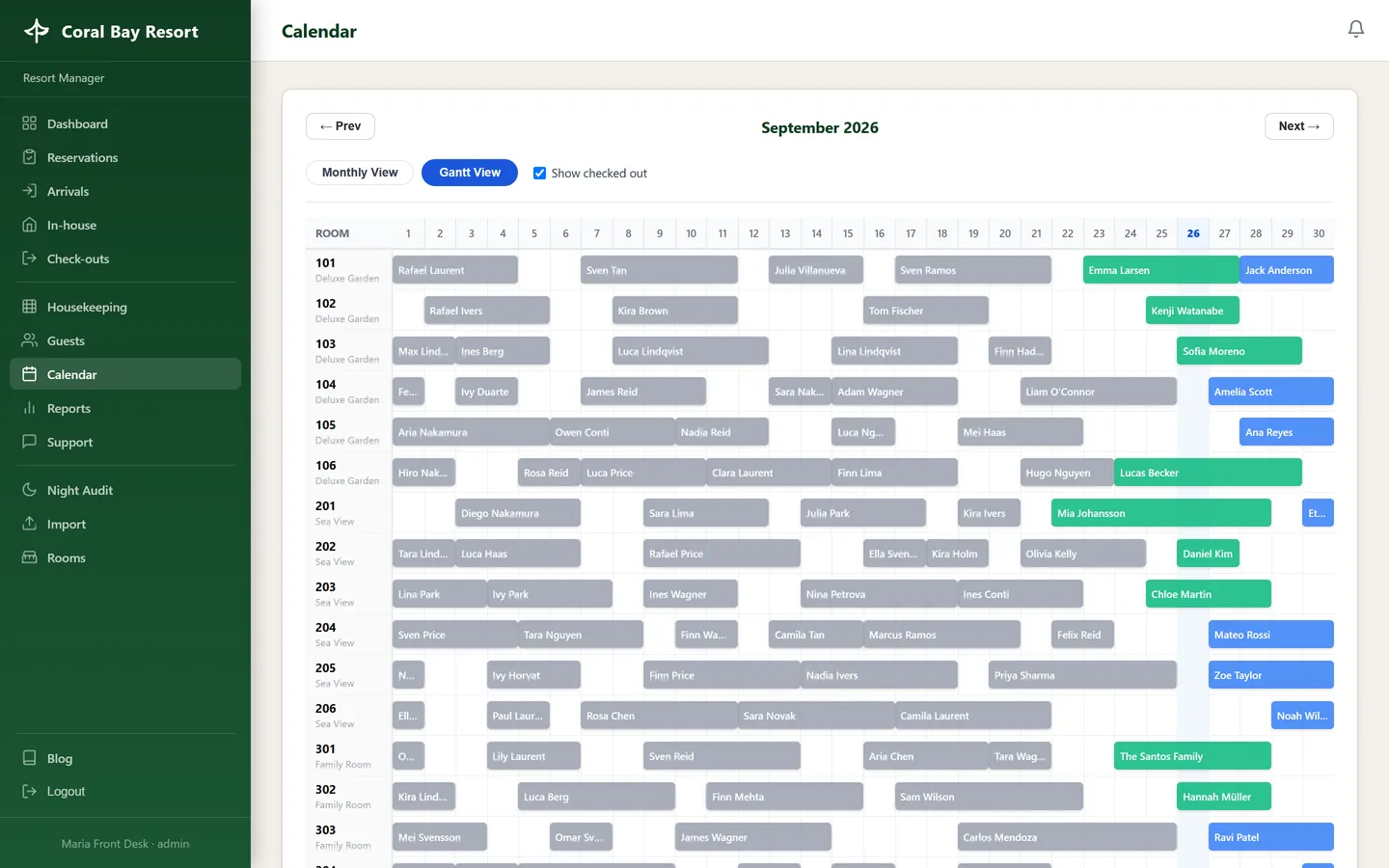The height and width of the screenshot is (868, 1389).
Task: Select Mia Johansson stay in room 201
Action: click(x=1161, y=513)
